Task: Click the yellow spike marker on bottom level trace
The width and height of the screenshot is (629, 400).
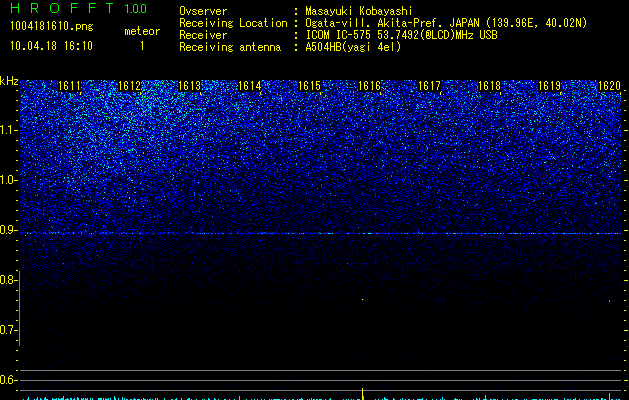Action: coord(363,394)
